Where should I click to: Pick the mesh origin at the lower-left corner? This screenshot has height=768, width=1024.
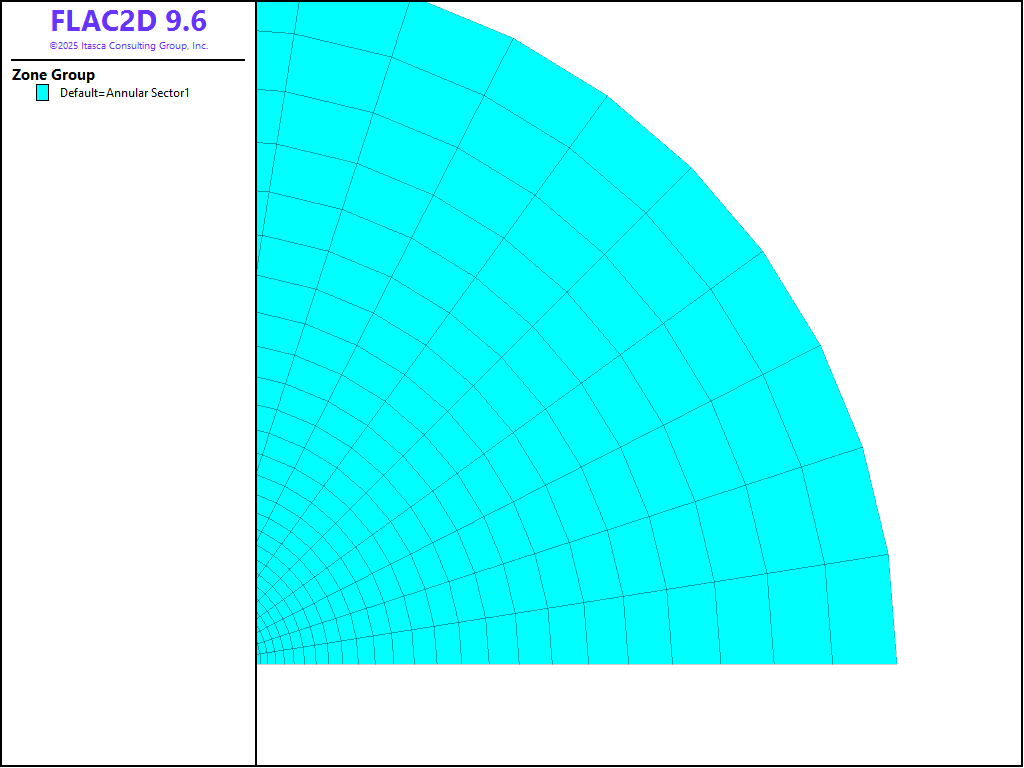[258, 663]
